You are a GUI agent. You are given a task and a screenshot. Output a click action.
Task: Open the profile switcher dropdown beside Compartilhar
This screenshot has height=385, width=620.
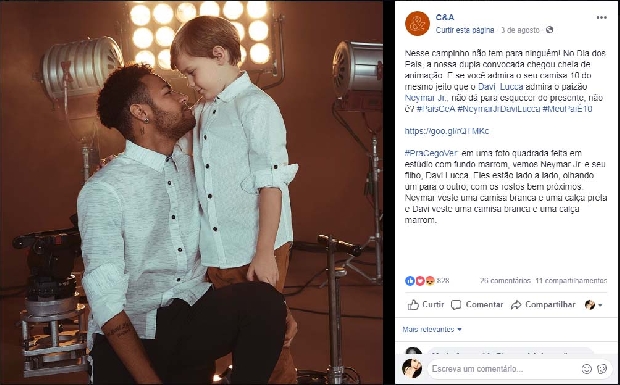[x=594, y=305]
